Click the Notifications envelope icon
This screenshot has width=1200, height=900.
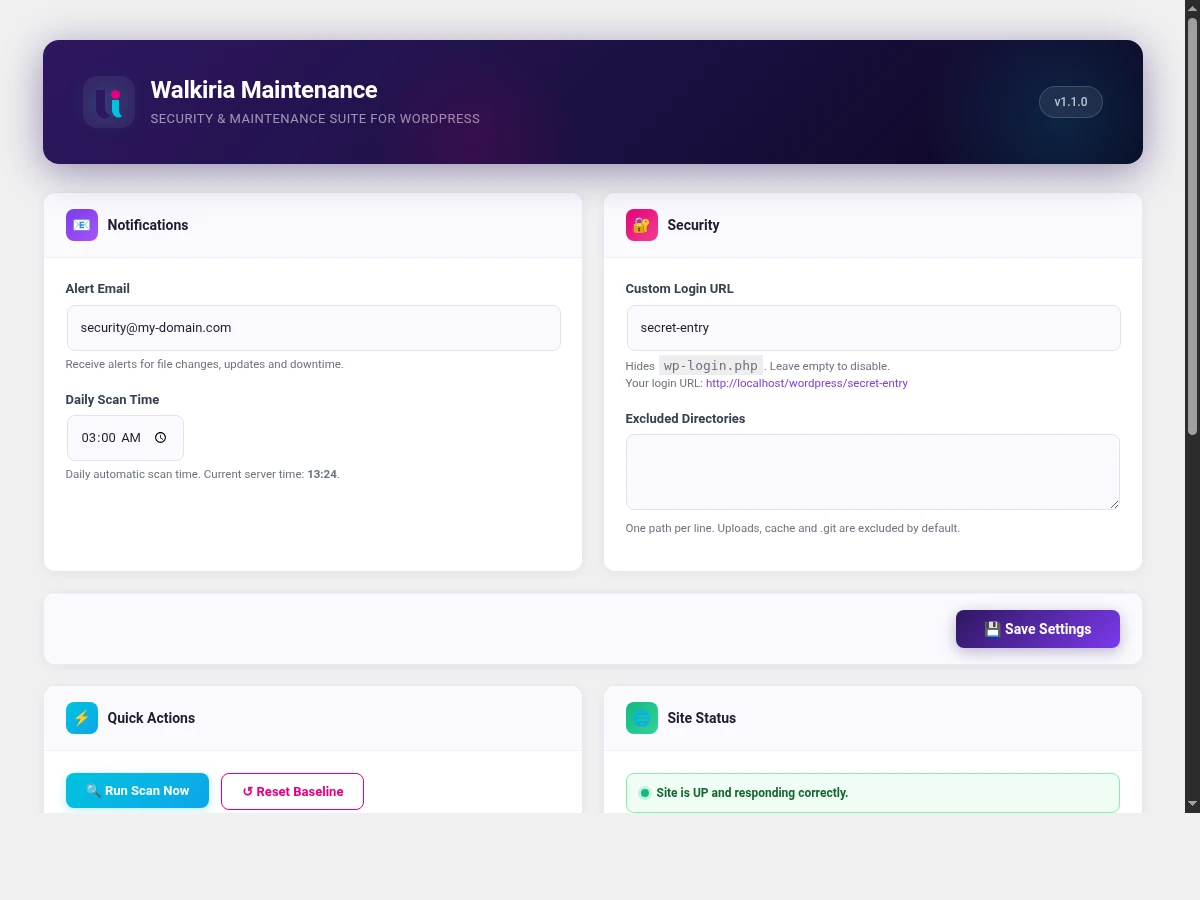click(82, 225)
